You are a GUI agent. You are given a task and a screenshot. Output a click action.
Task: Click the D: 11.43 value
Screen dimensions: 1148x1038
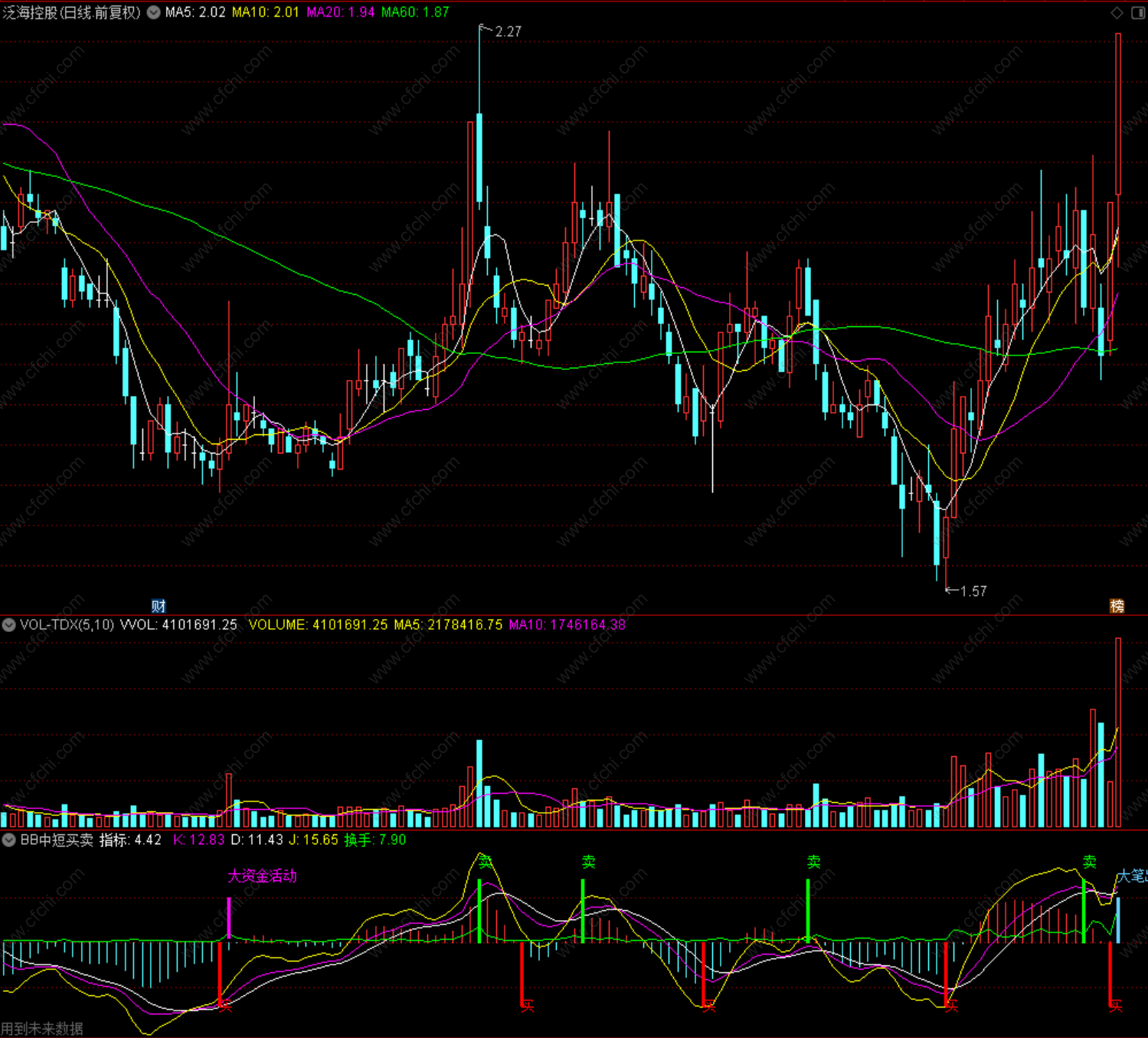pos(257,840)
